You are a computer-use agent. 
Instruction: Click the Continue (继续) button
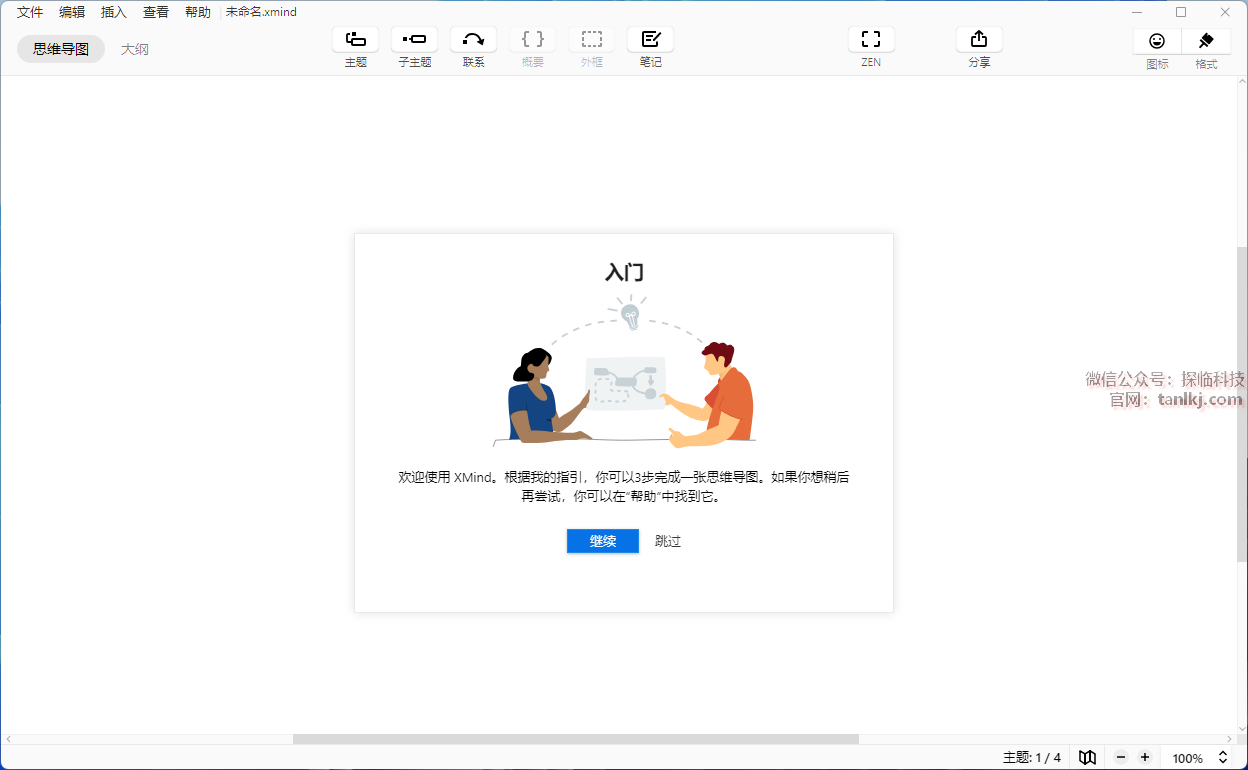(603, 541)
